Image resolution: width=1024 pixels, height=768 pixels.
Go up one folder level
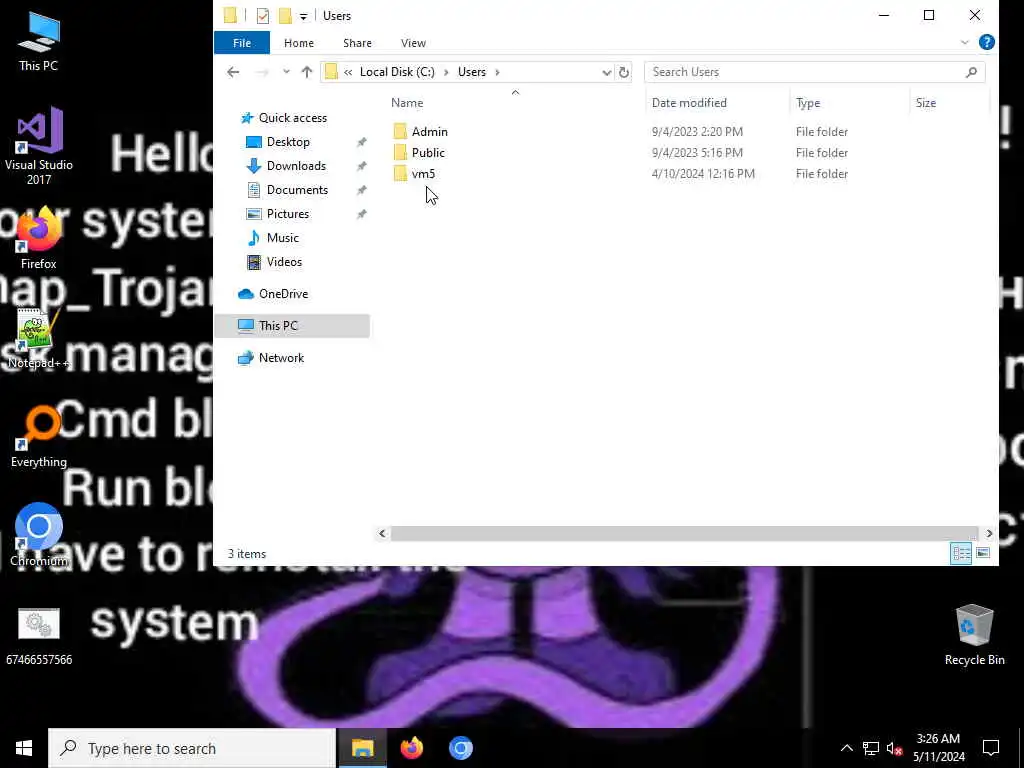pyautogui.click(x=306, y=72)
